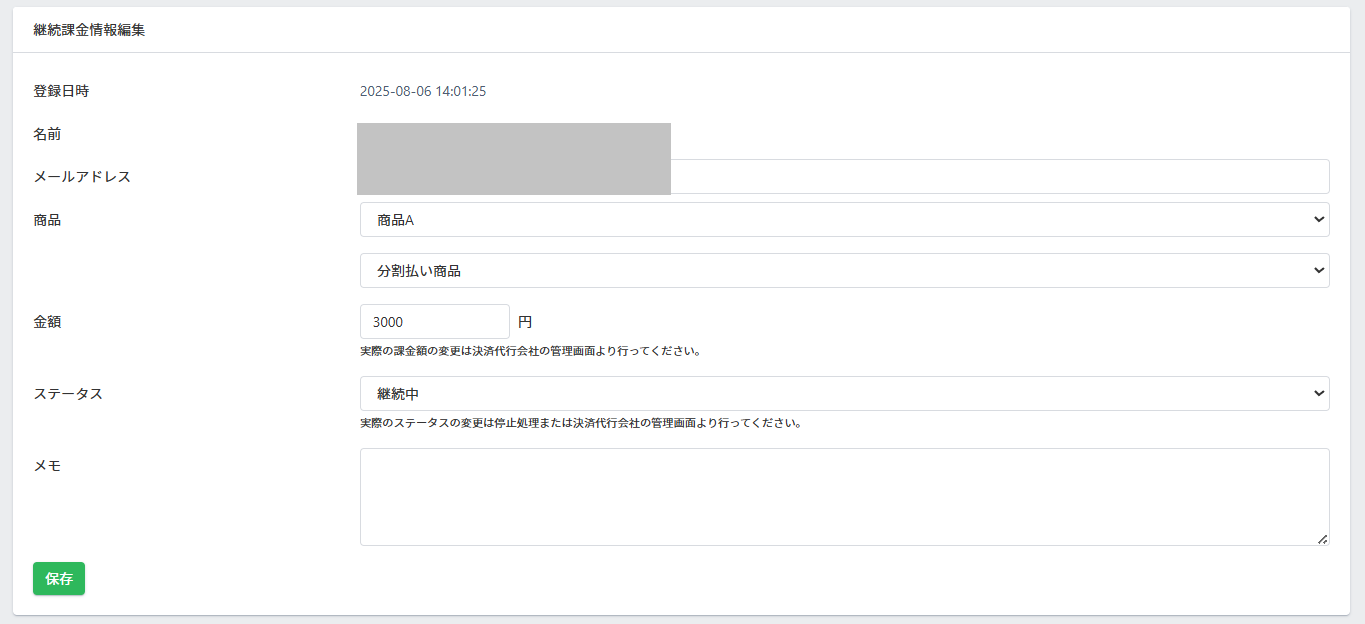This screenshot has width=1365, height=624.
Task: Click the ステータス field label
Action: pyautogui.click(x=68, y=394)
